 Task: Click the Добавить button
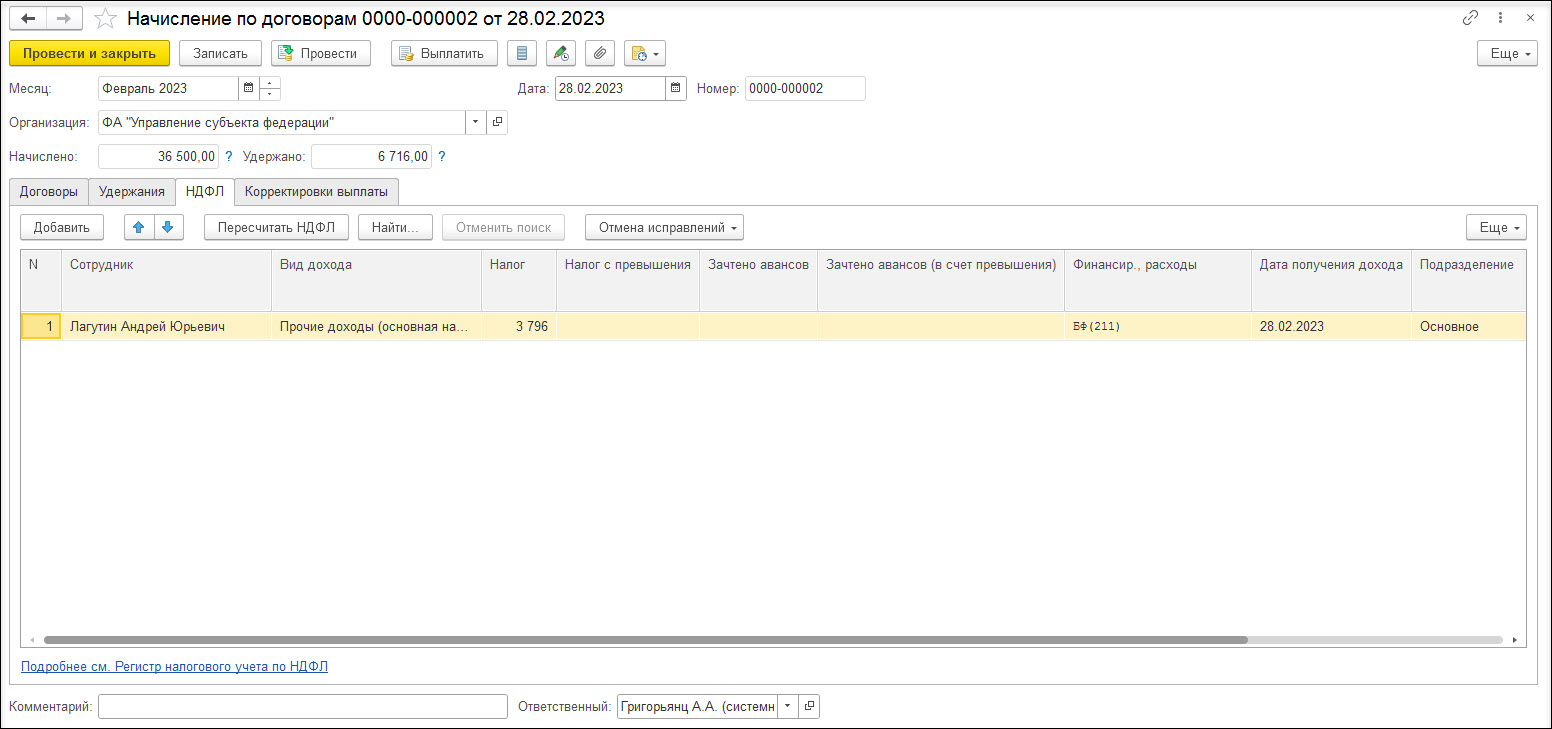62,227
